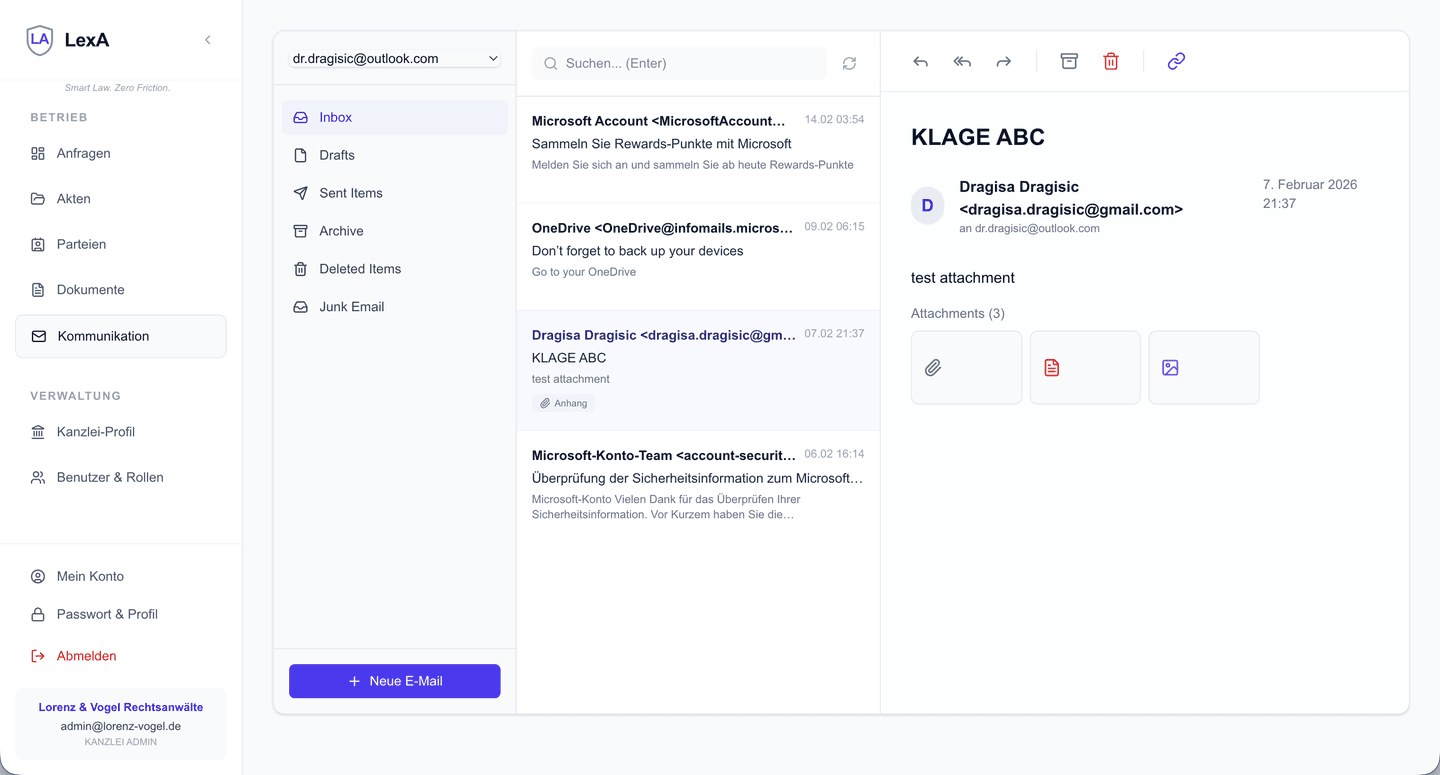This screenshot has height=775, width=1440.
Task: Open the red PDF attachment icon
Action: tap(1085, 367)
